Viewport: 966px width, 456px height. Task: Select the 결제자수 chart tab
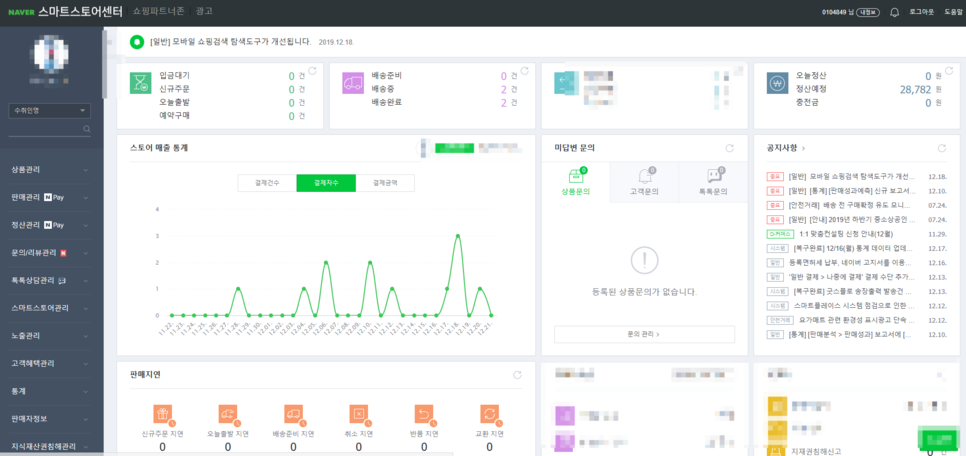coord(326,183)
